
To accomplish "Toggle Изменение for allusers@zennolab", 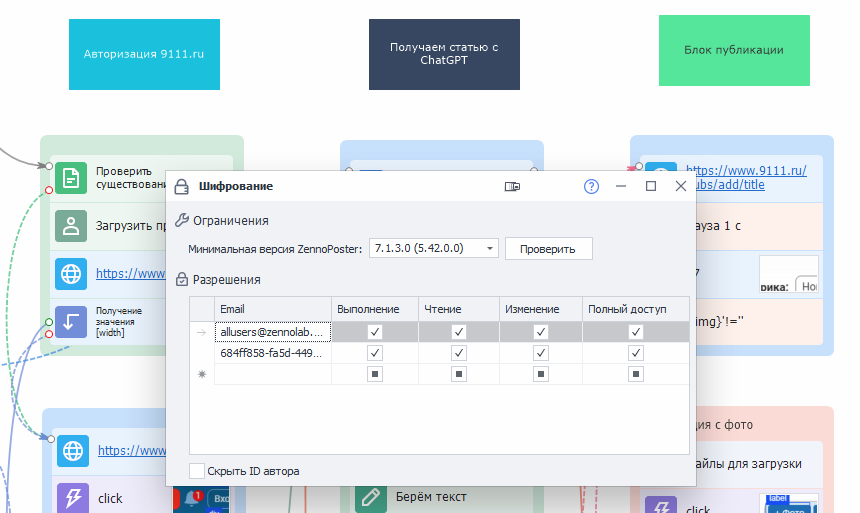I will [x=541, y=332].
